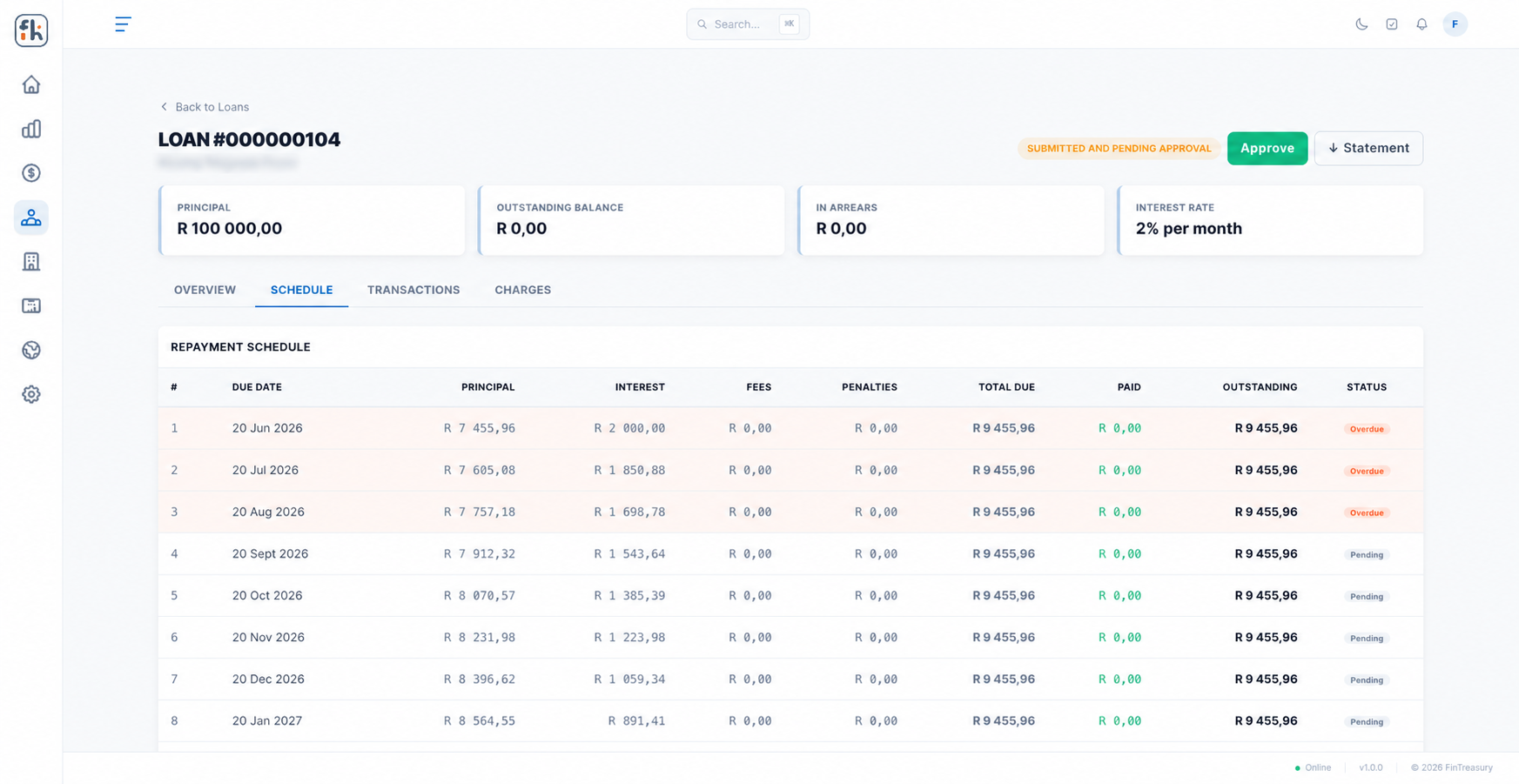Open the building organisations icon

(31, 261)
